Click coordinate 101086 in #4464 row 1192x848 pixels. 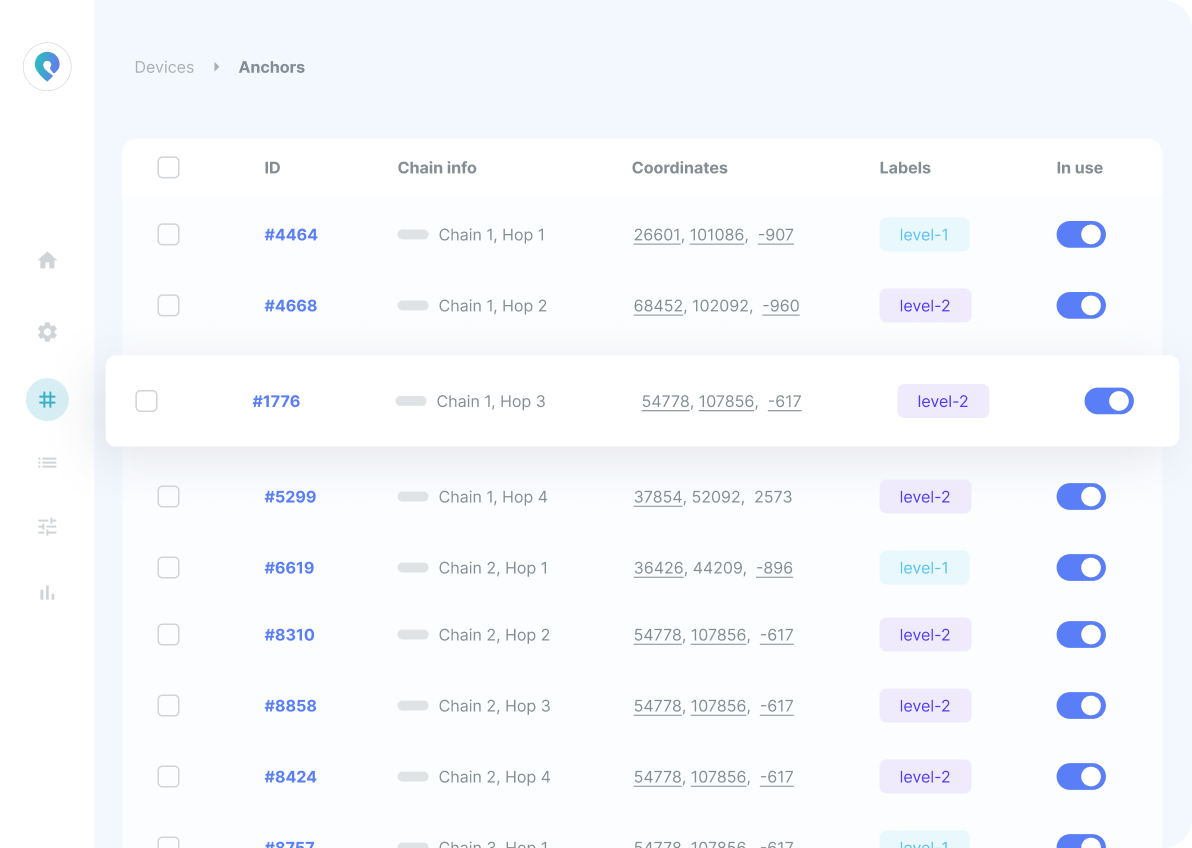[x=717, y=234]
